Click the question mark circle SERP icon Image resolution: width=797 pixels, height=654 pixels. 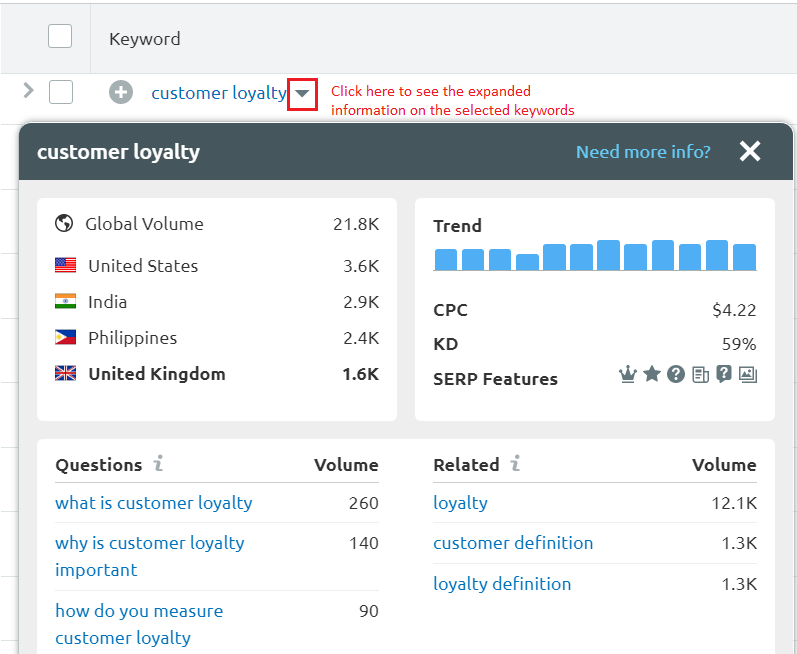[x=676, y=374]
